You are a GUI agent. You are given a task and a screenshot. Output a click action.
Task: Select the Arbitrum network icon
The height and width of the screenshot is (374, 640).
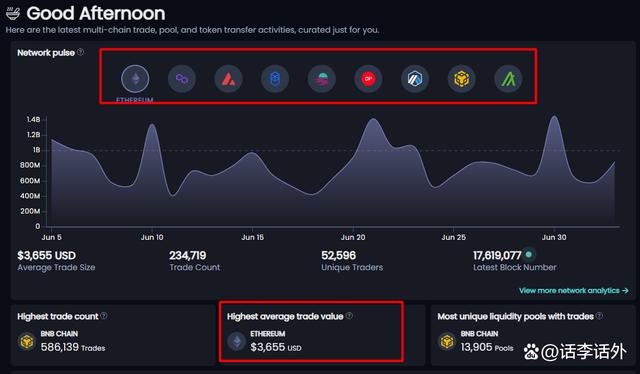point(415,79)
